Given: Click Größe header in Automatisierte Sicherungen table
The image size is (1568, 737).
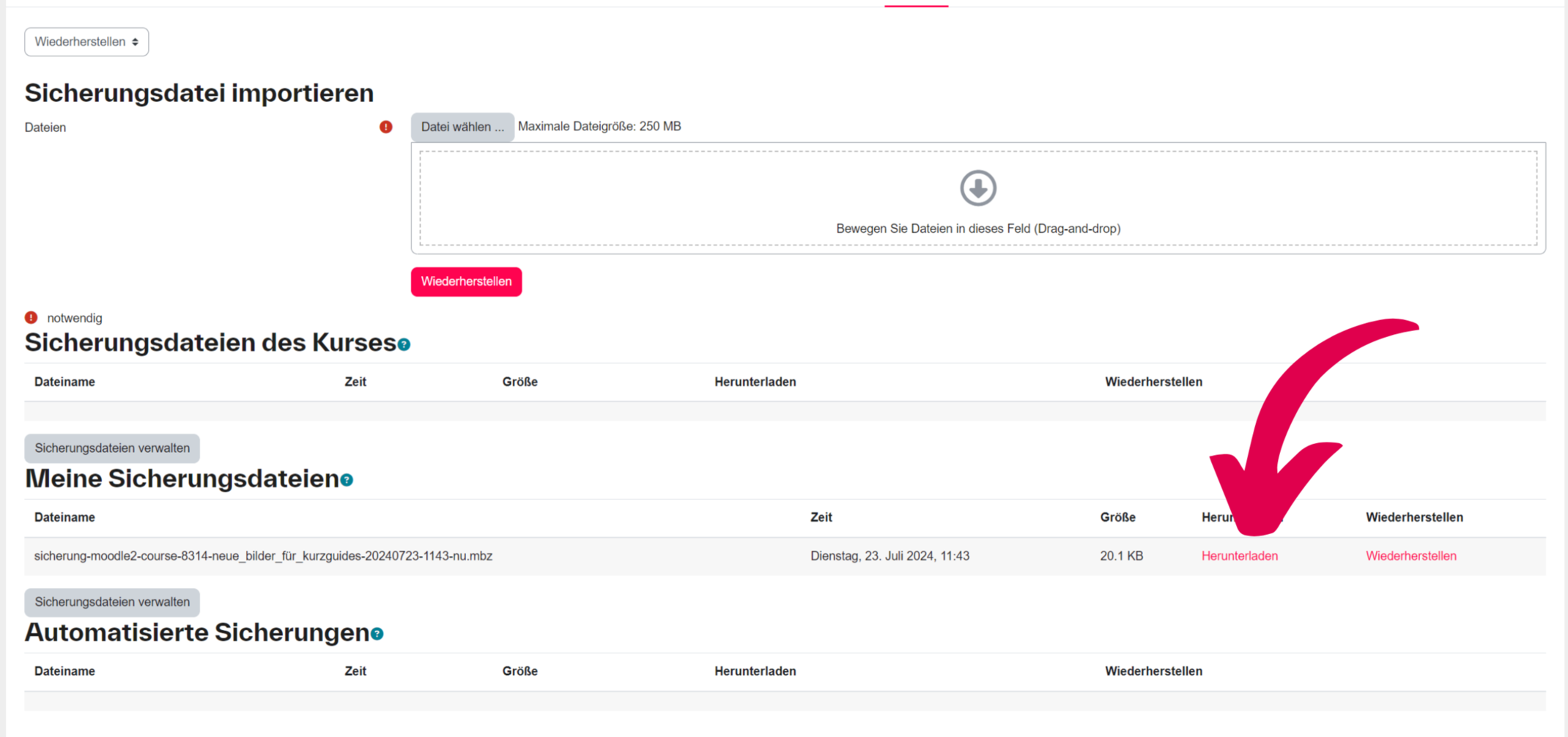Looking at the screenshot, I should point(519,671).
